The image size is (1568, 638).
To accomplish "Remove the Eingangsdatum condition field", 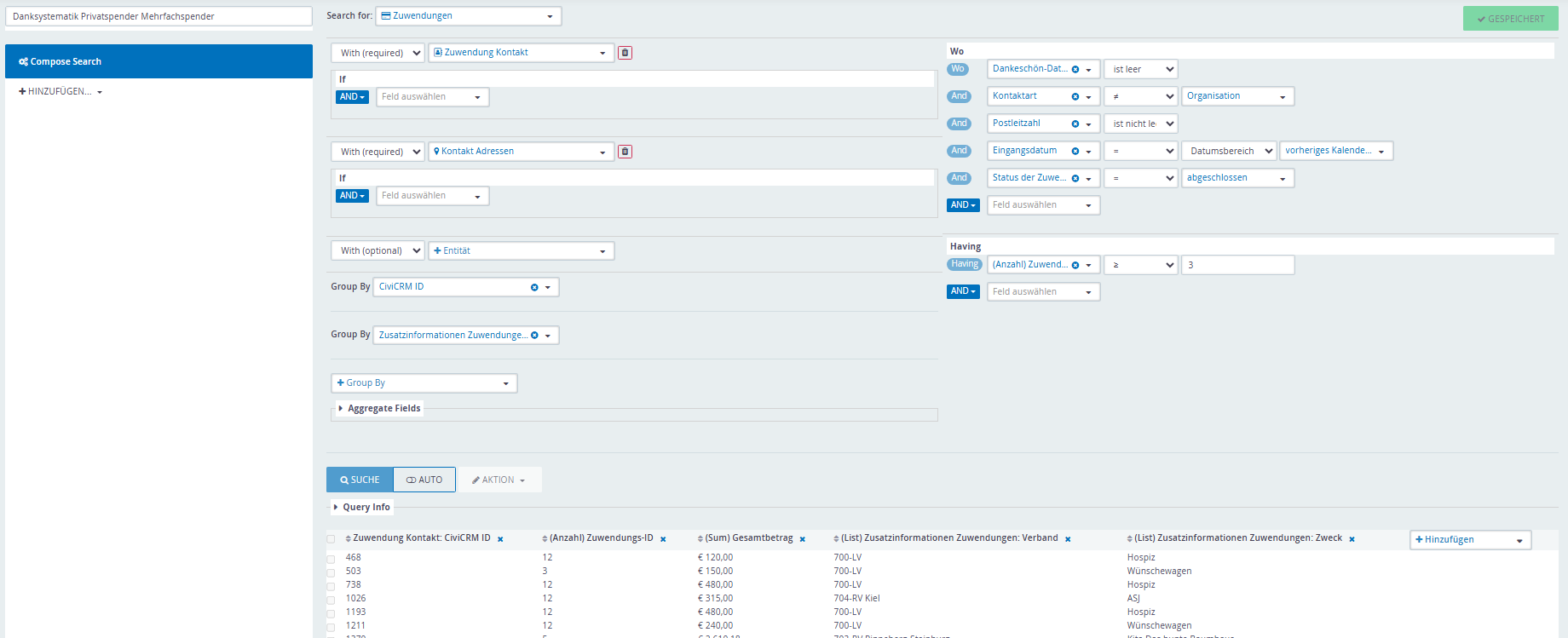I will [1075, 151].
